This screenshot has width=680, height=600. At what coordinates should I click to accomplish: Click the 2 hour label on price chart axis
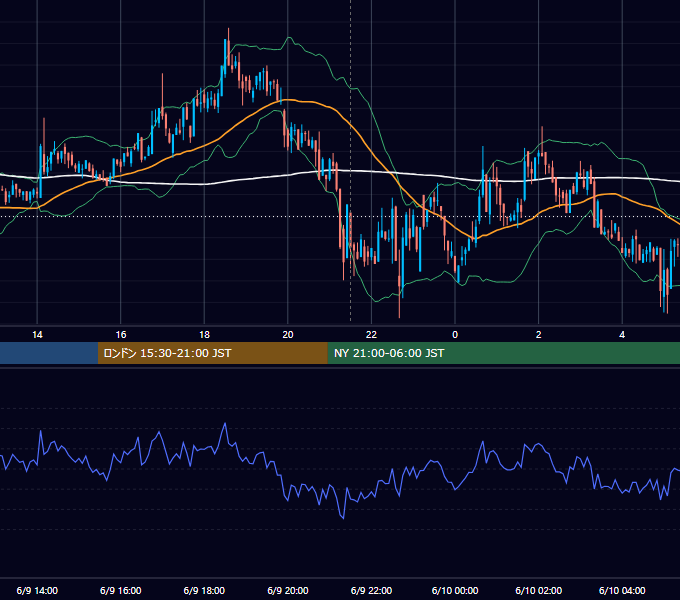(x=539, y=335)
